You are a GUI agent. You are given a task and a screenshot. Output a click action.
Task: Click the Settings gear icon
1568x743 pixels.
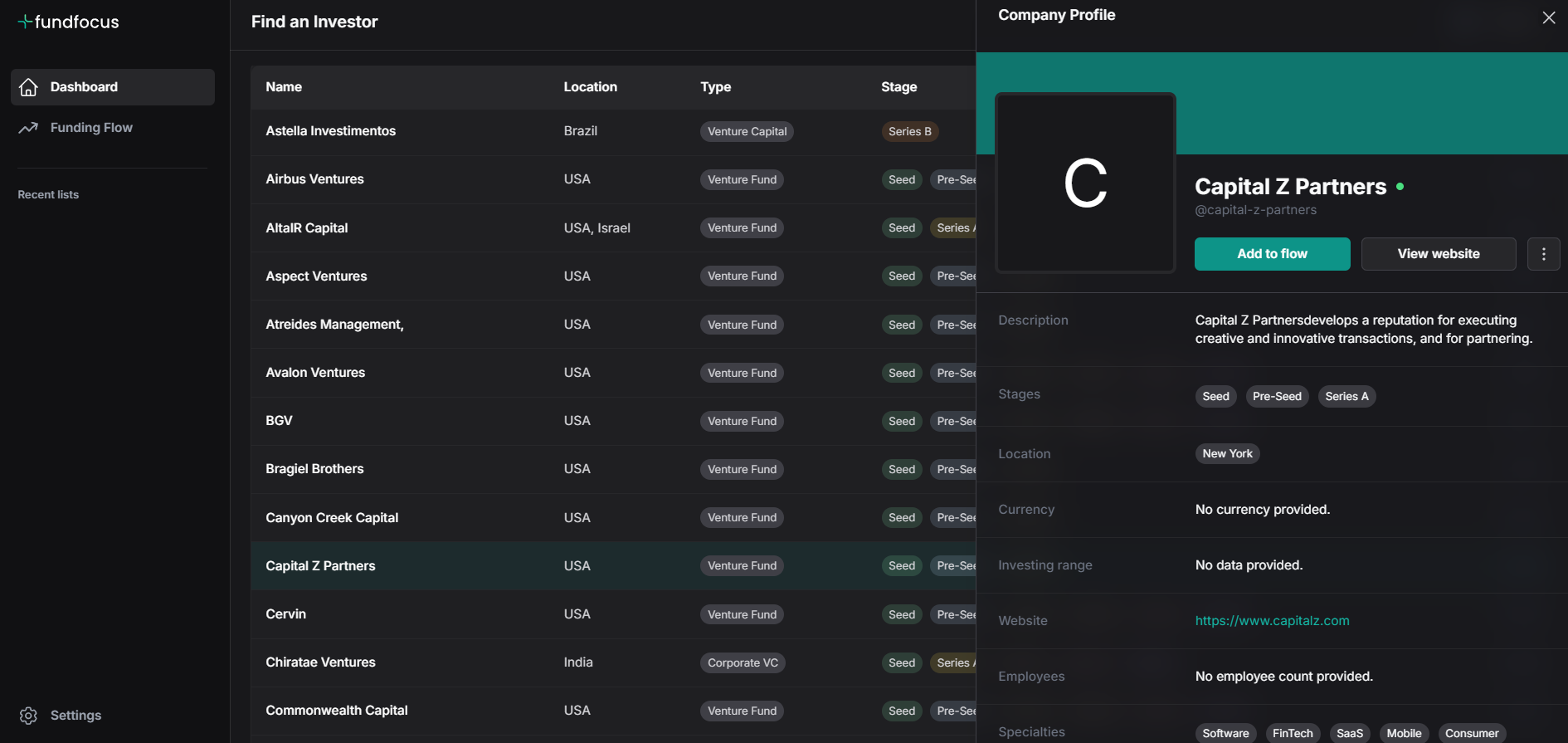(x=29, y=716)
